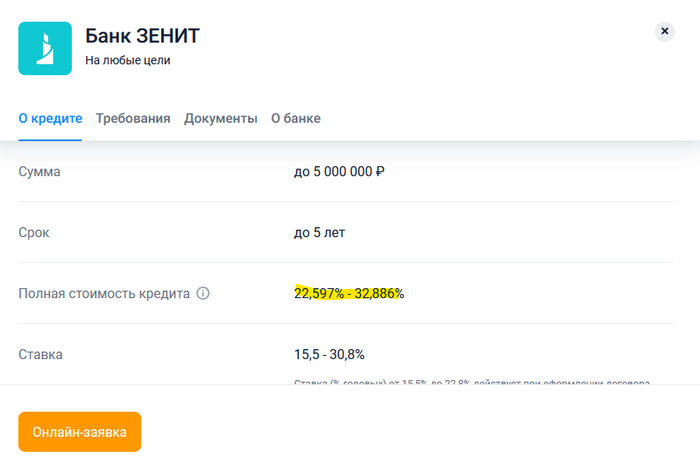
Task: Click the small rate footnote text
Action: pyautogui.click(x=472, y=382)
